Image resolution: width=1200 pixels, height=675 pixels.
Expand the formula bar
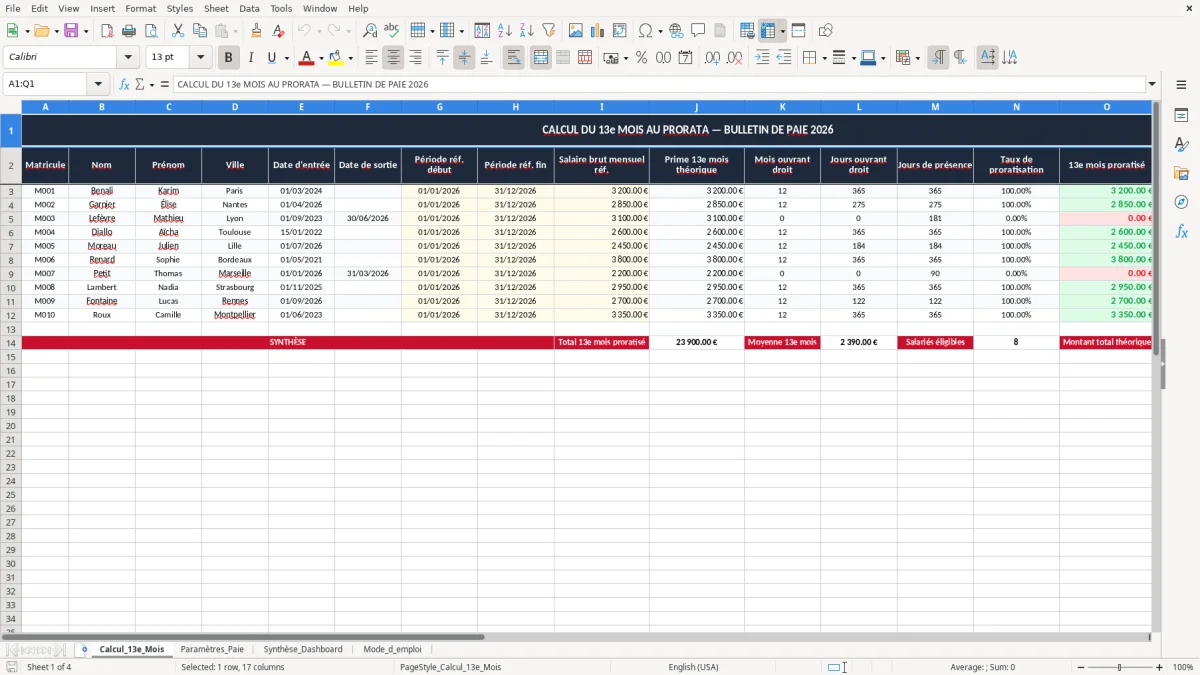click(x=1152, y=85)
